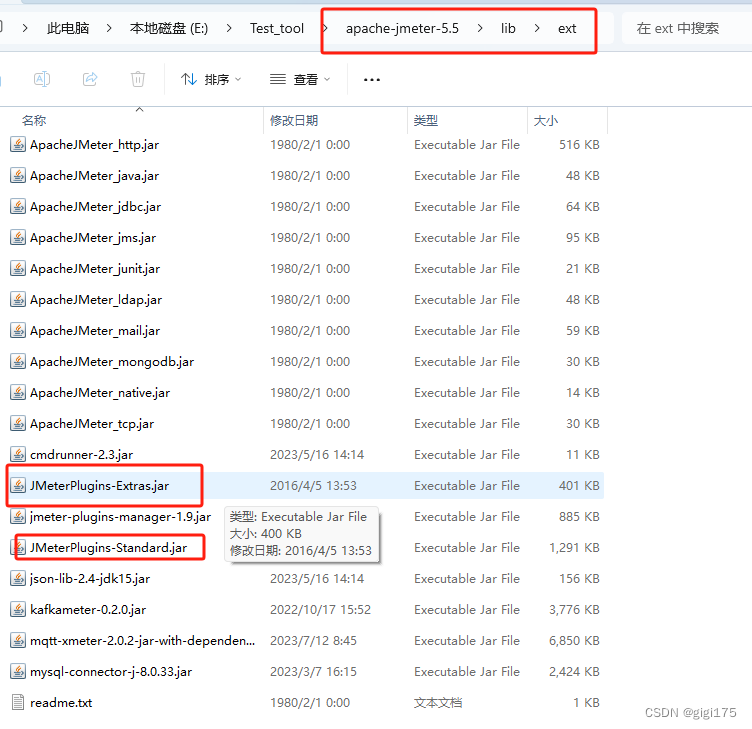
Task: Click the share icon in toolbar
Action: pyautogui.click(x=90, y=79)
